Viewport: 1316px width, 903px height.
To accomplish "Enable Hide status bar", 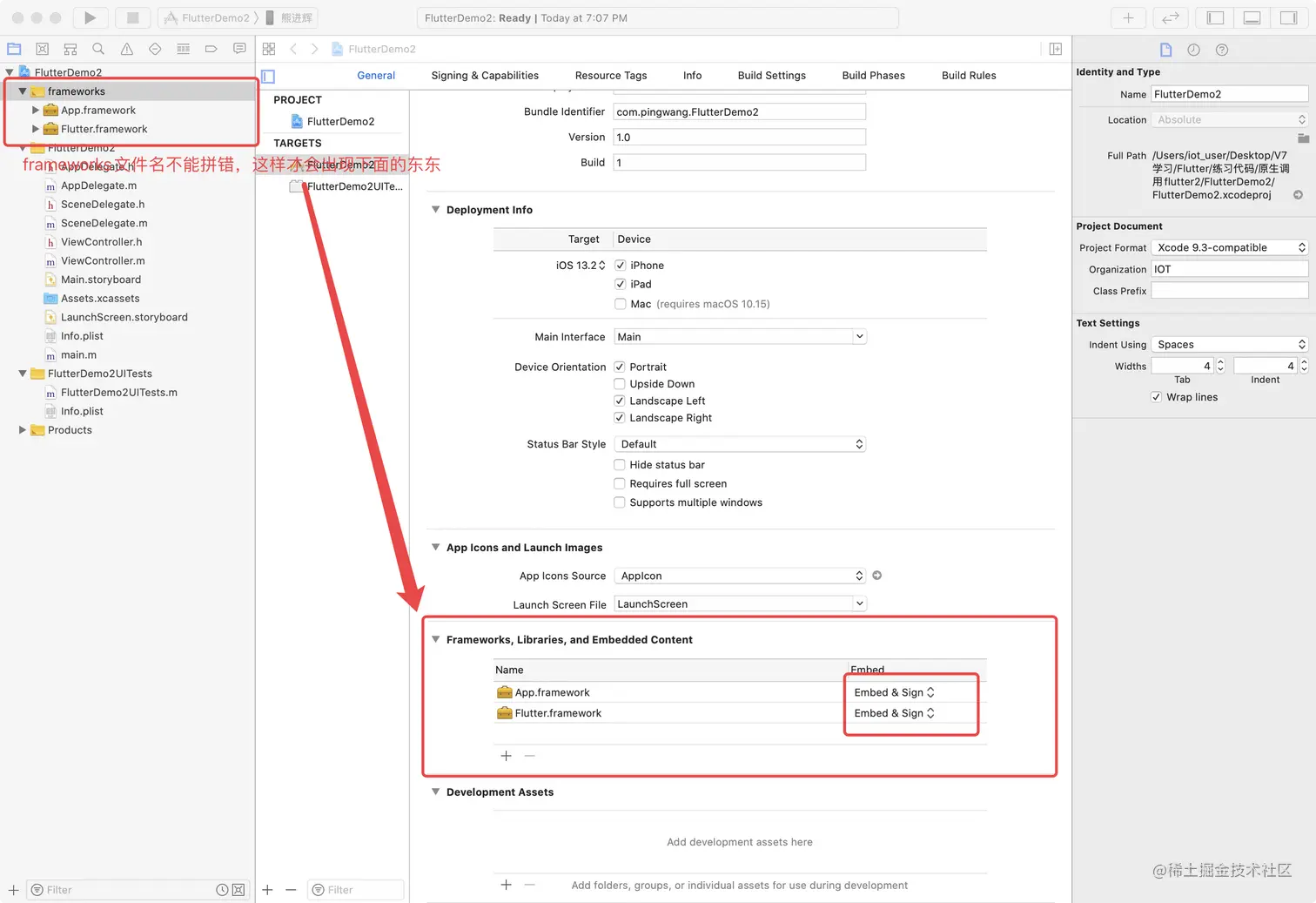I will point(620,465).
